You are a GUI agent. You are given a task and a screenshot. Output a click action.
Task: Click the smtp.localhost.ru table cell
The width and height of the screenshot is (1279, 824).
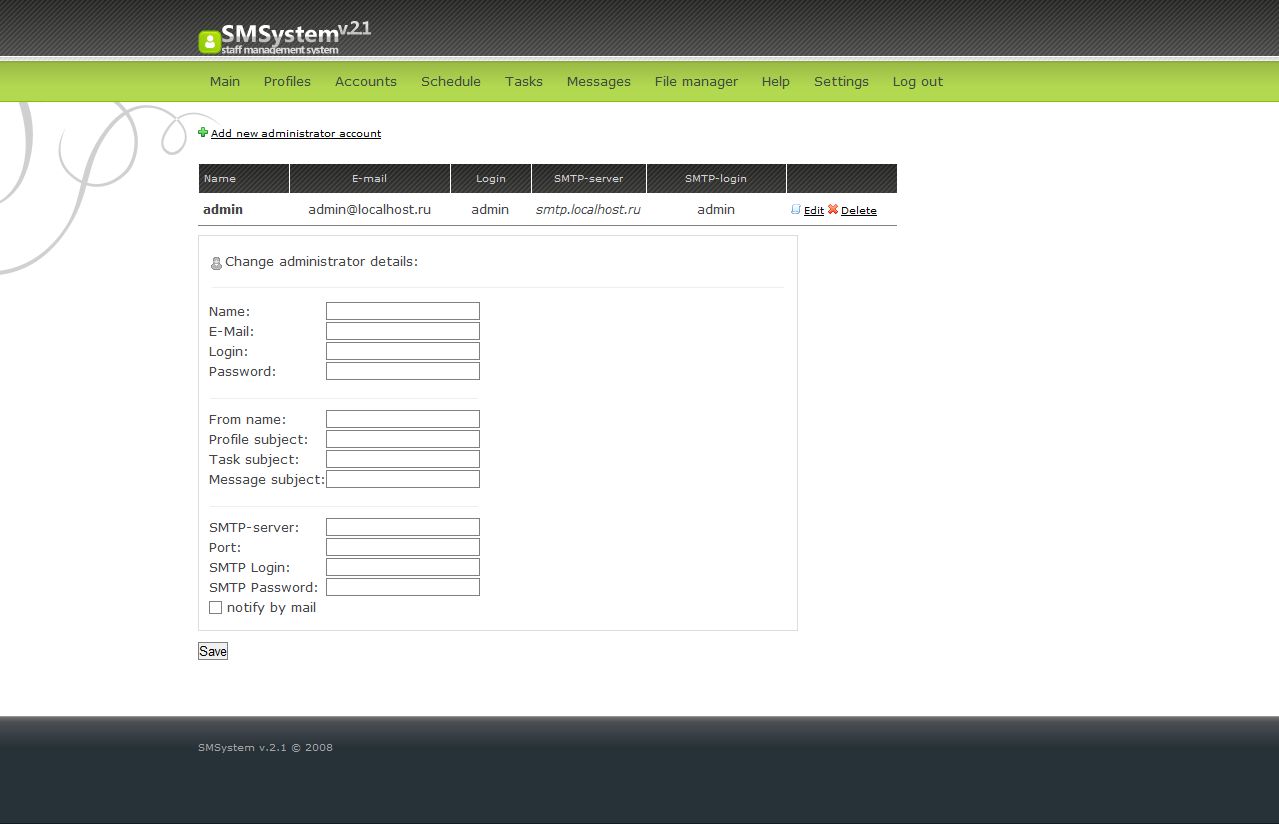pyautogui.click(x=588, y=210)
